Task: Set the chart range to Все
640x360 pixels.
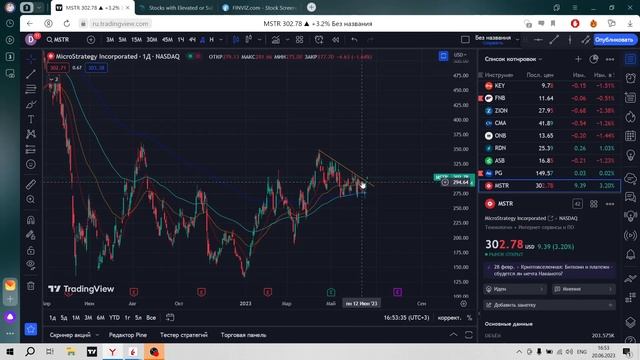Action: coord(151,318)
